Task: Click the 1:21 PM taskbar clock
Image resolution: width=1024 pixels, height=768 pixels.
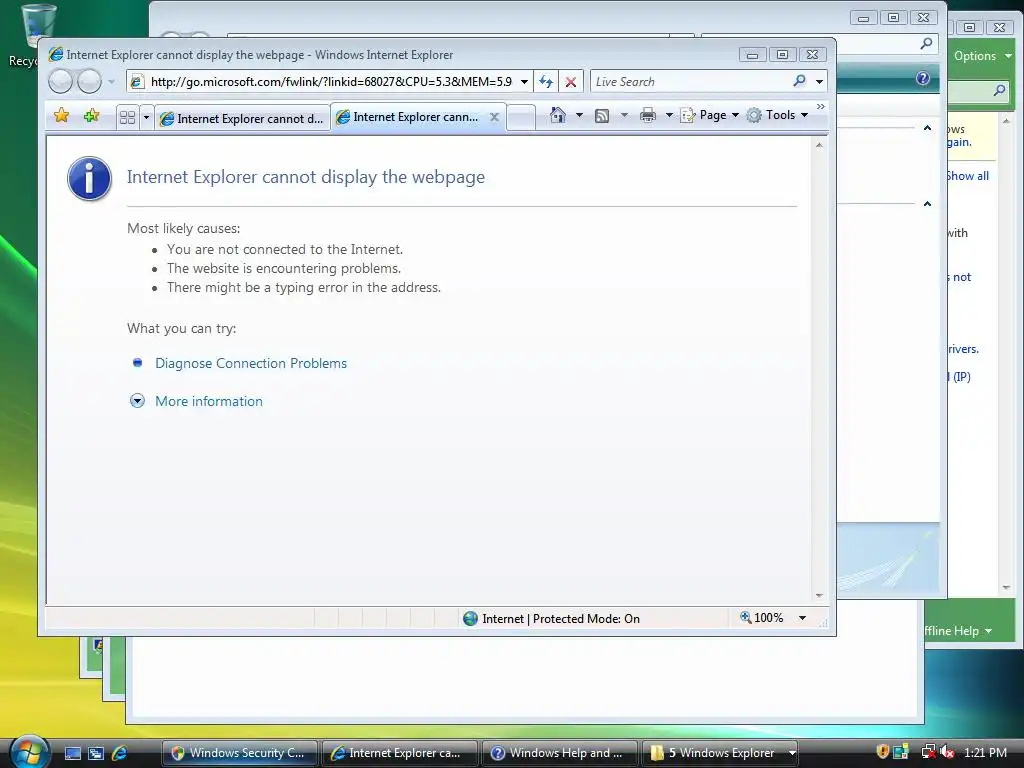Action: 985,752
